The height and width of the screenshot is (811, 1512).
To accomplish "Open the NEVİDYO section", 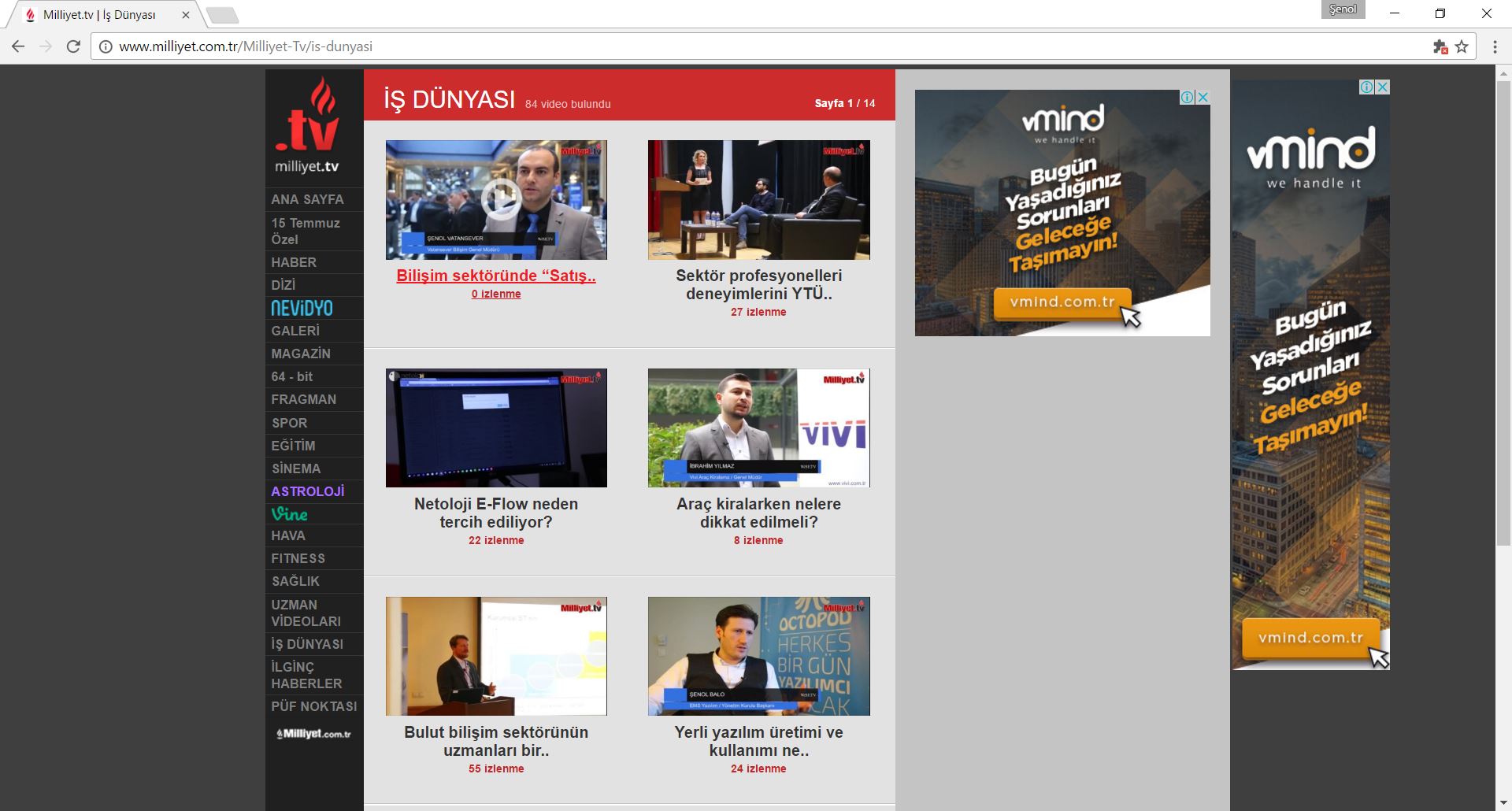I will tap(302, 308).
